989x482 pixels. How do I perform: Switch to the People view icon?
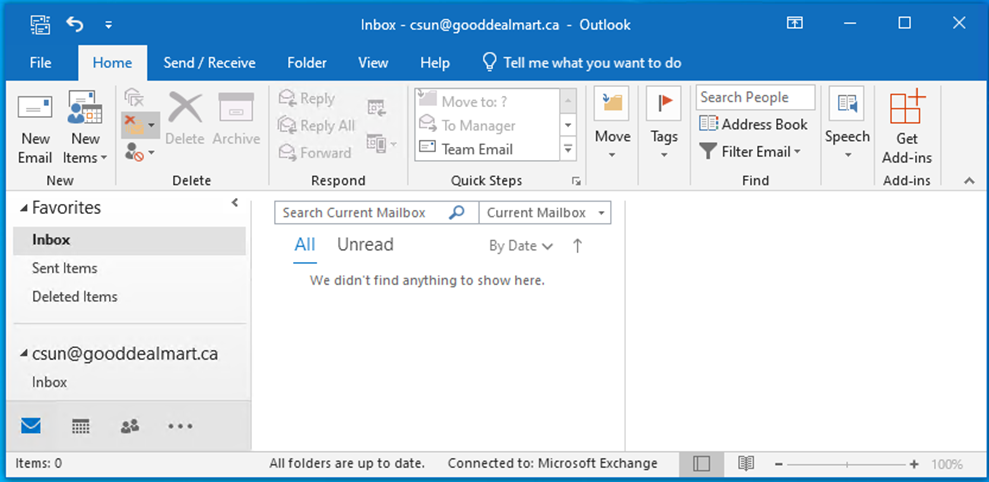[129, 426]
